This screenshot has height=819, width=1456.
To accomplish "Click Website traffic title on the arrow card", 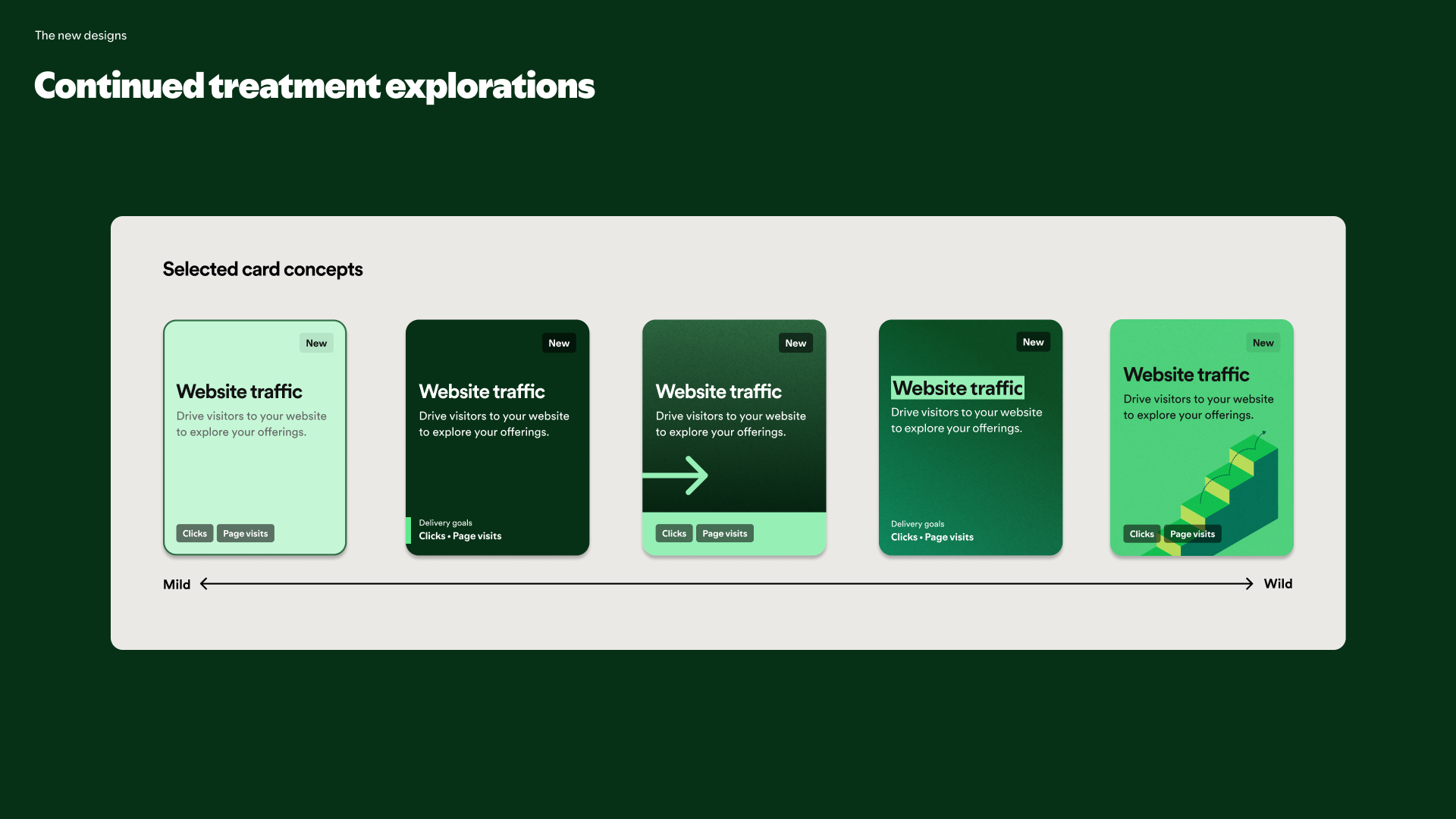I will (x=719, y=391).
